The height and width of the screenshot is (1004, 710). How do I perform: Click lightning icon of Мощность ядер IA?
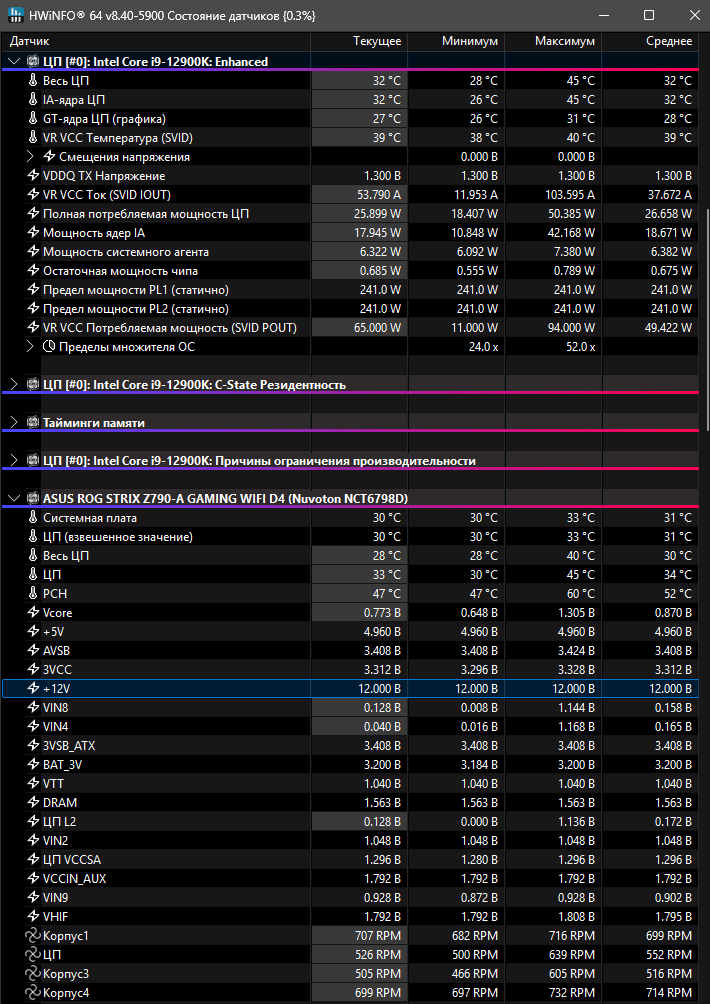33,233
